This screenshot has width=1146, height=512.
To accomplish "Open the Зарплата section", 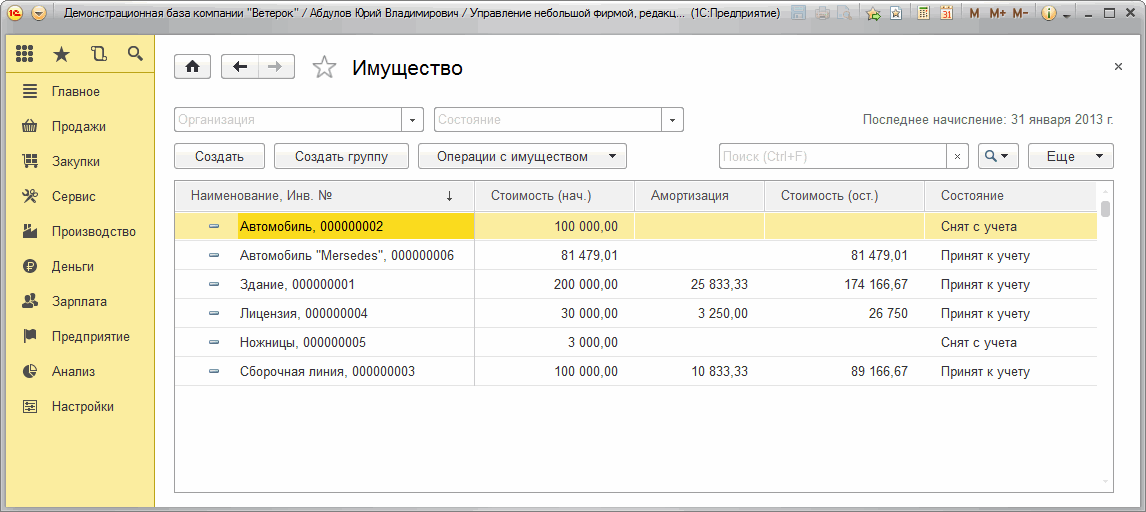I will coord(80,301).
